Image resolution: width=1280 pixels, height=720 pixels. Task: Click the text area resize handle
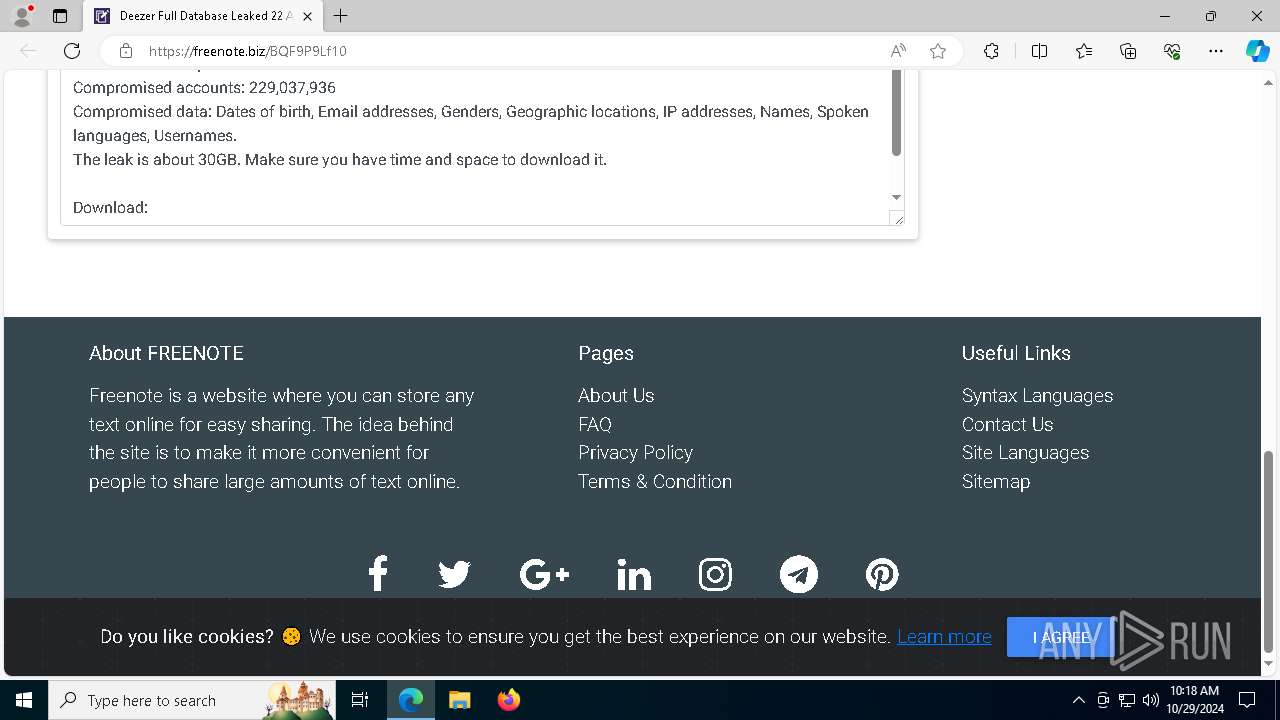pyautogui.click(x=897, y=218)
